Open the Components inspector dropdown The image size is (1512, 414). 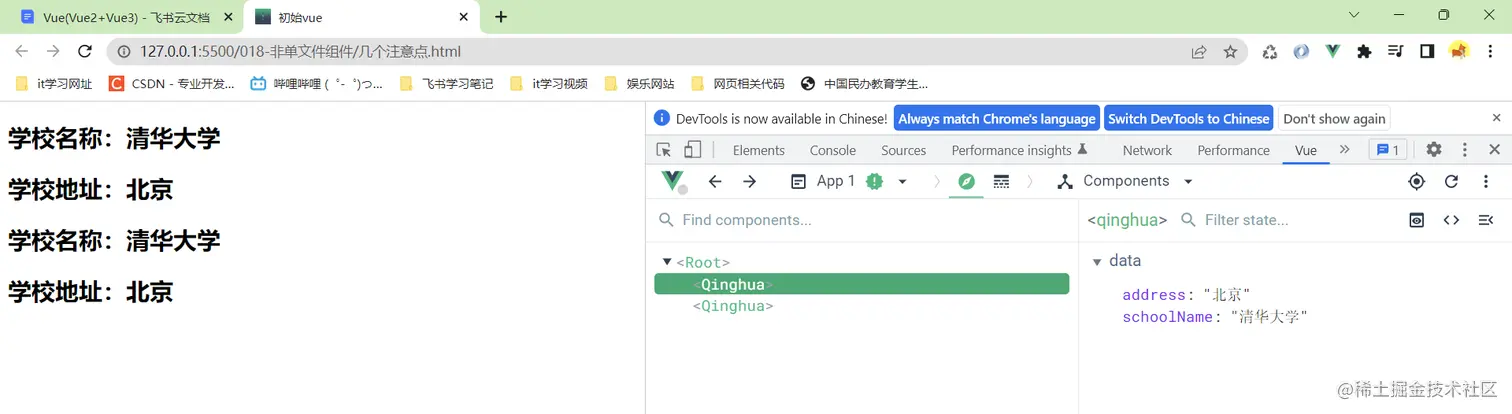pyautogui.click(x=1125, y=181)
